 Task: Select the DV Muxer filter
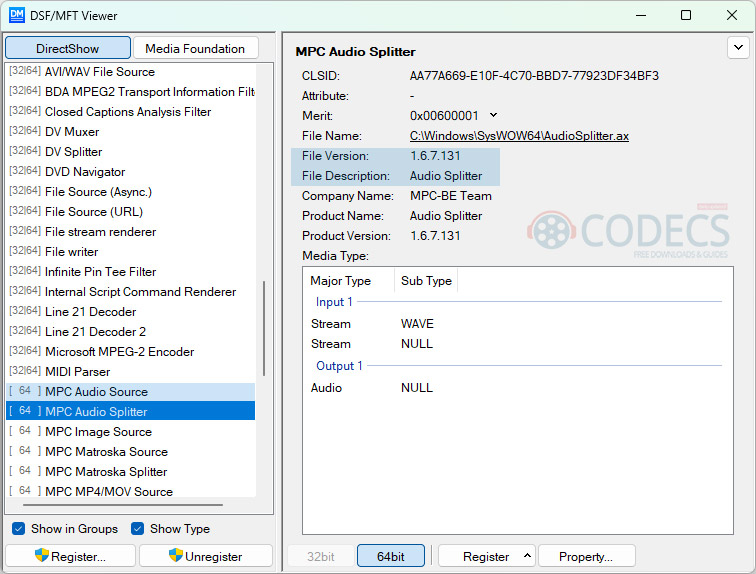point(131,132)
